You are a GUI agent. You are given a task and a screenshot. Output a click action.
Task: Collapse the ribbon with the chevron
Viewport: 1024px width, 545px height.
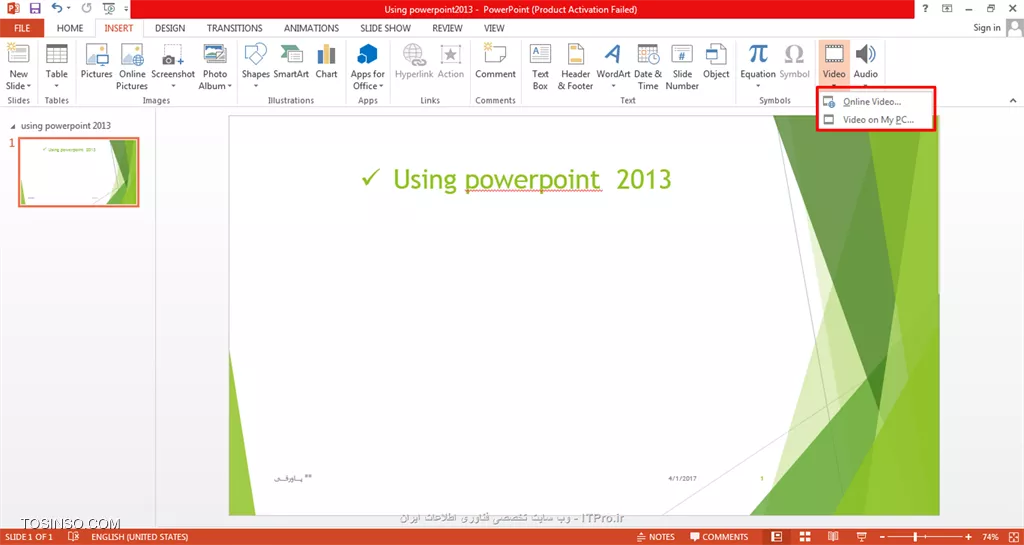coord(1013,101)
